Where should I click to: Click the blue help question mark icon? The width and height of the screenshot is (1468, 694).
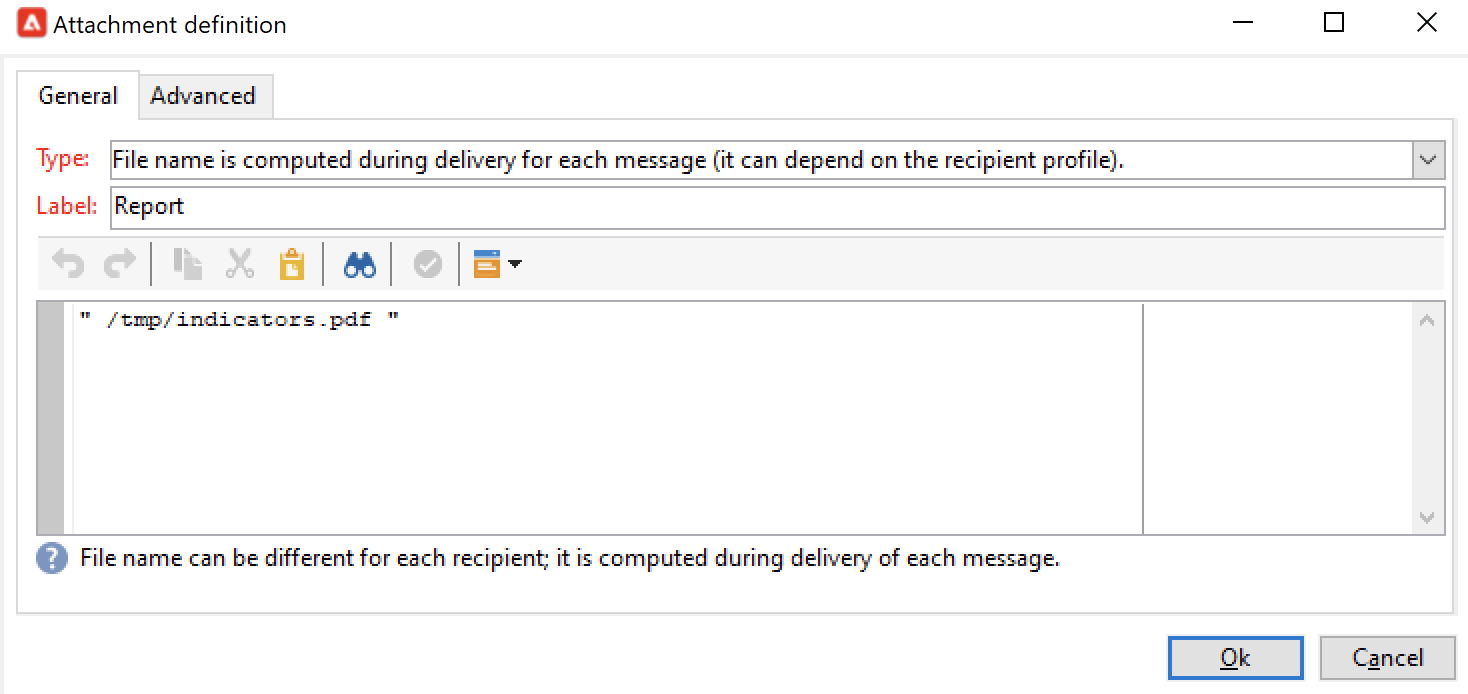51,559
